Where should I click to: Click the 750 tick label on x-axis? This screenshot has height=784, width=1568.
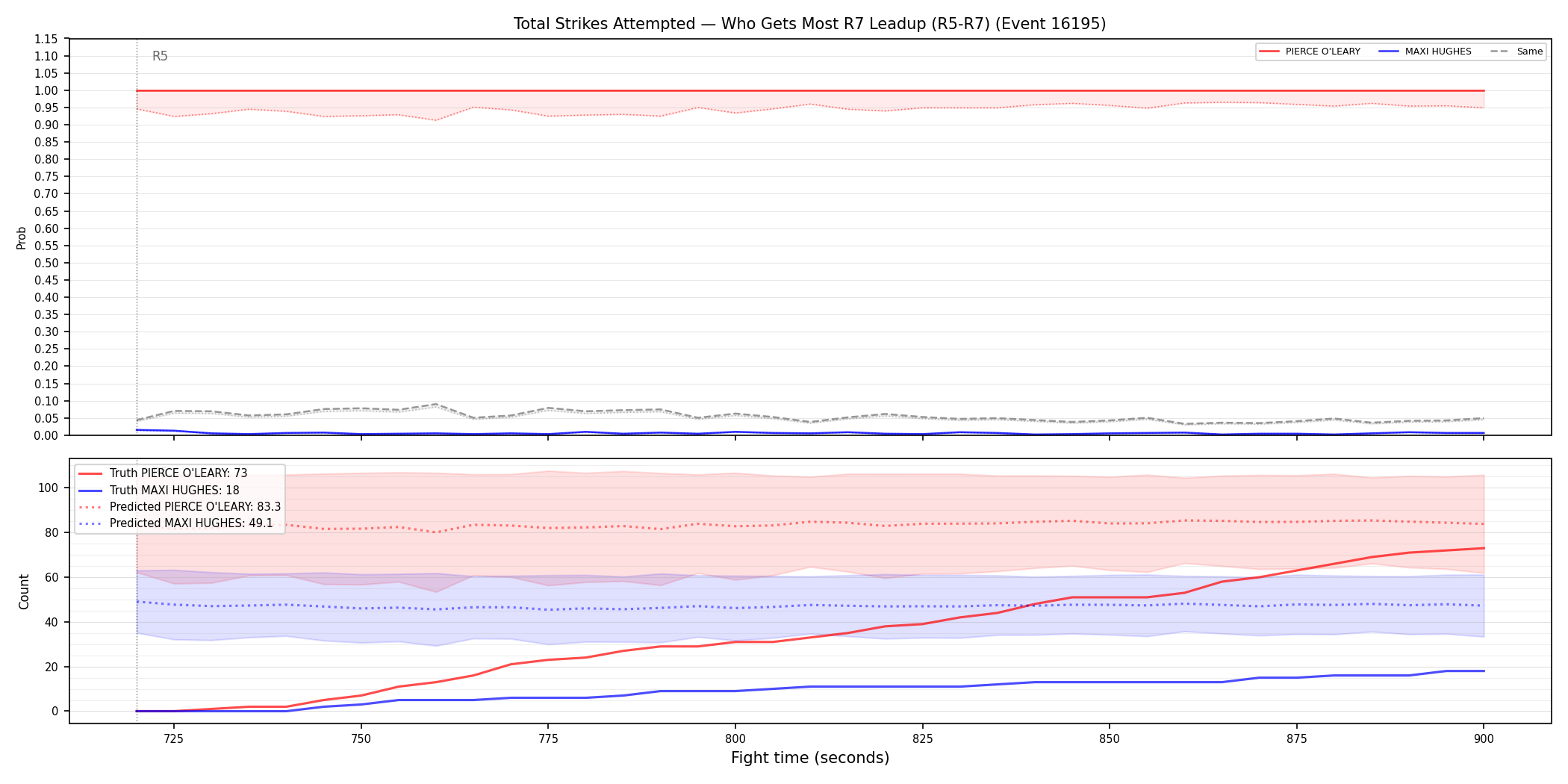tap(361, 738)
